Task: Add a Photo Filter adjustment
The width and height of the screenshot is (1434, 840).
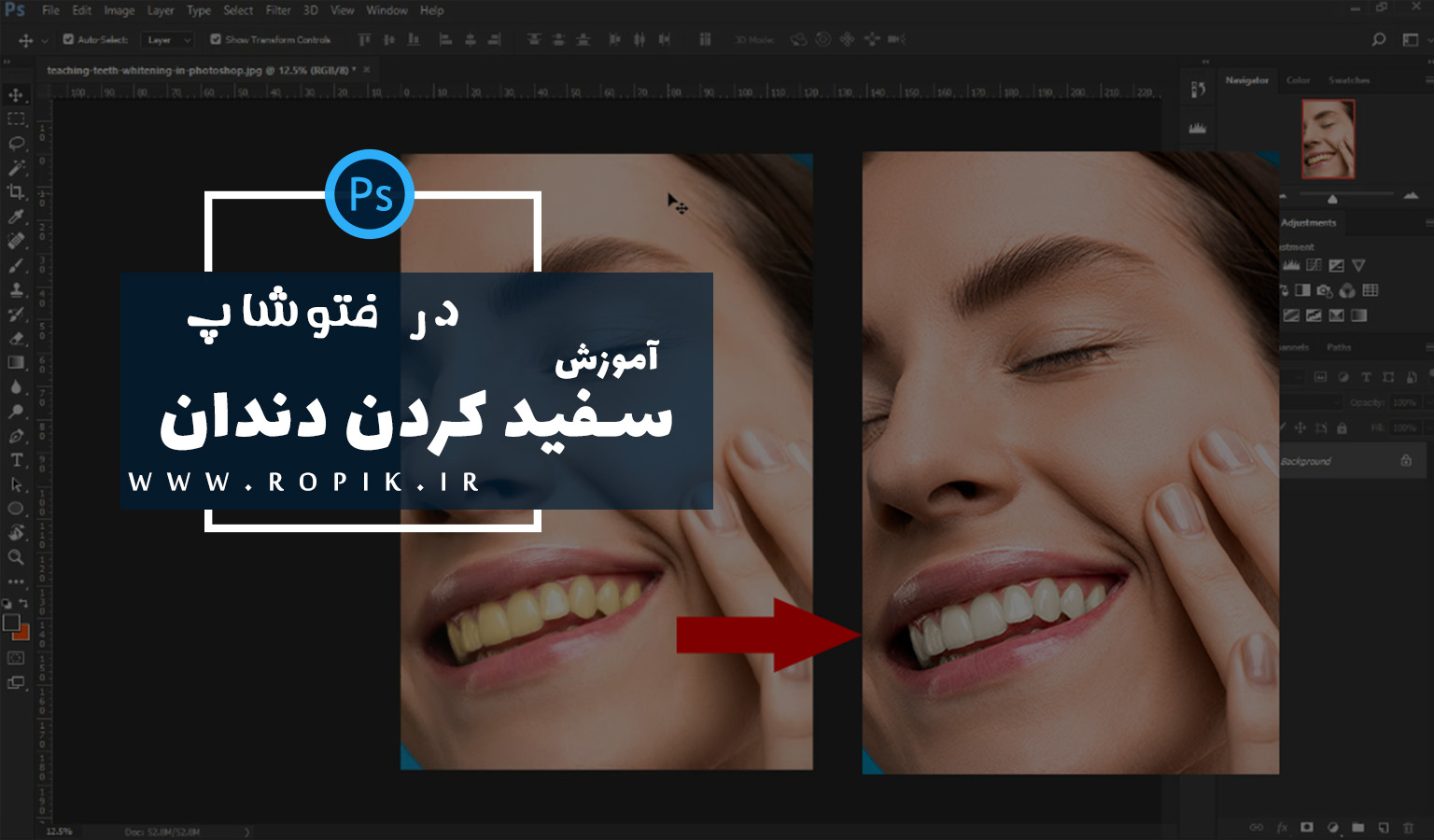Action: pyautogui.click(x=1325, y=290)
